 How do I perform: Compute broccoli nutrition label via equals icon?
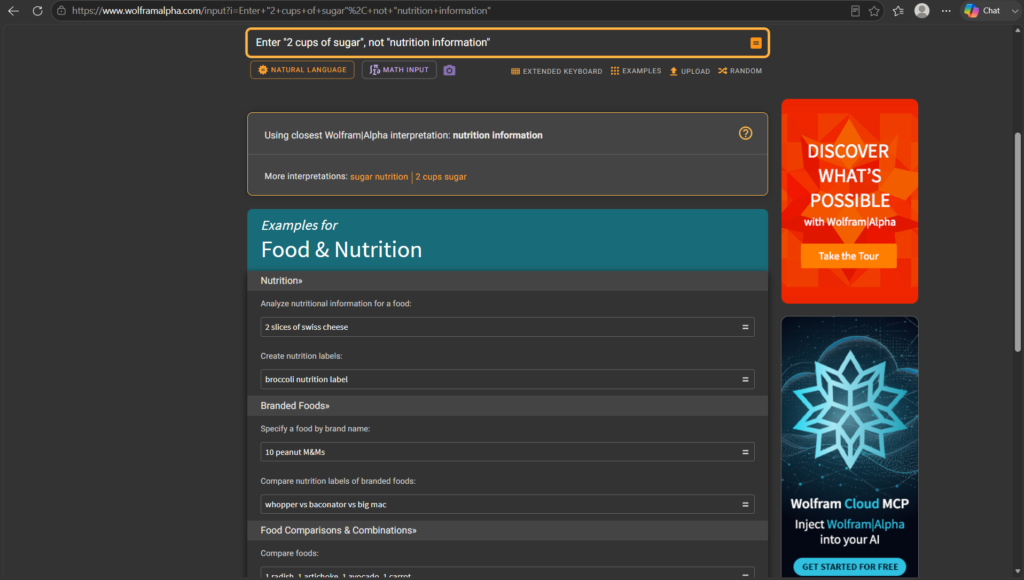pos(745,379)
